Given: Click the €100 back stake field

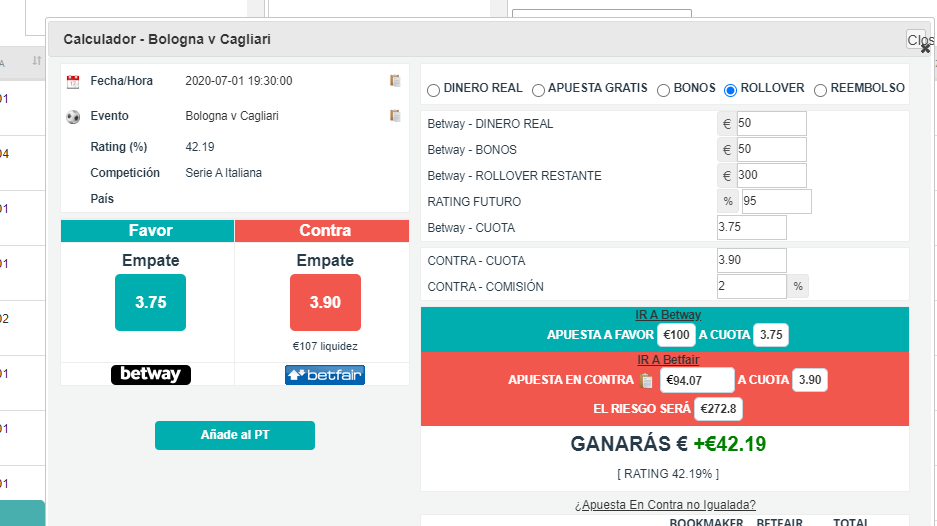Looking at the screenshot, I should (x=676, y=335).
